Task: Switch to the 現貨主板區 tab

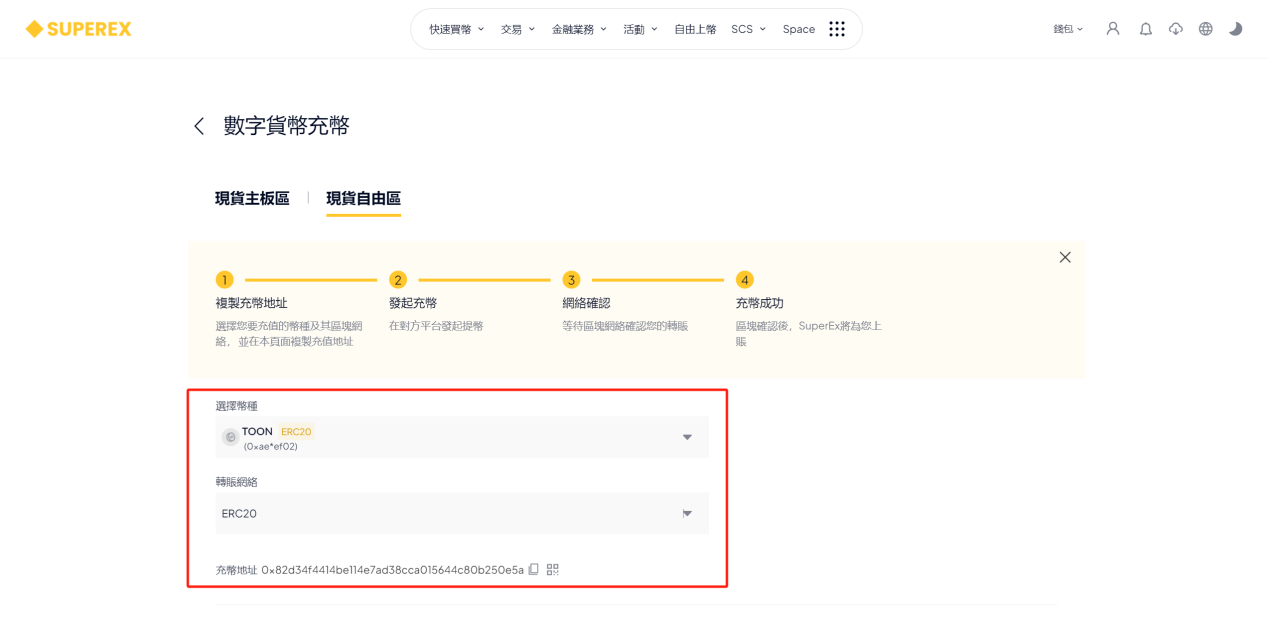Action: tap(252, 198)
